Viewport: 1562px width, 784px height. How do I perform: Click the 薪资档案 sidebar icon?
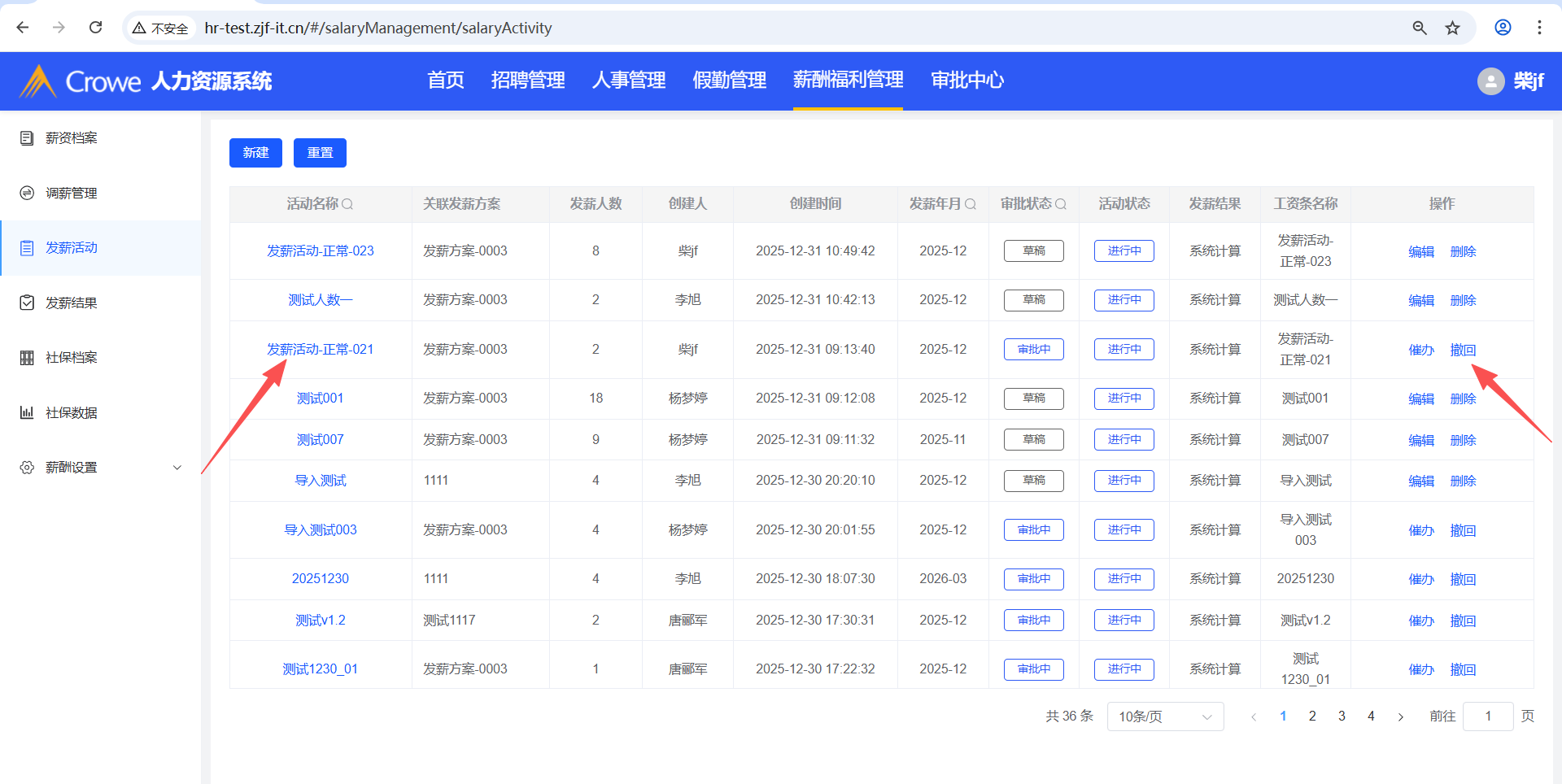27,138
